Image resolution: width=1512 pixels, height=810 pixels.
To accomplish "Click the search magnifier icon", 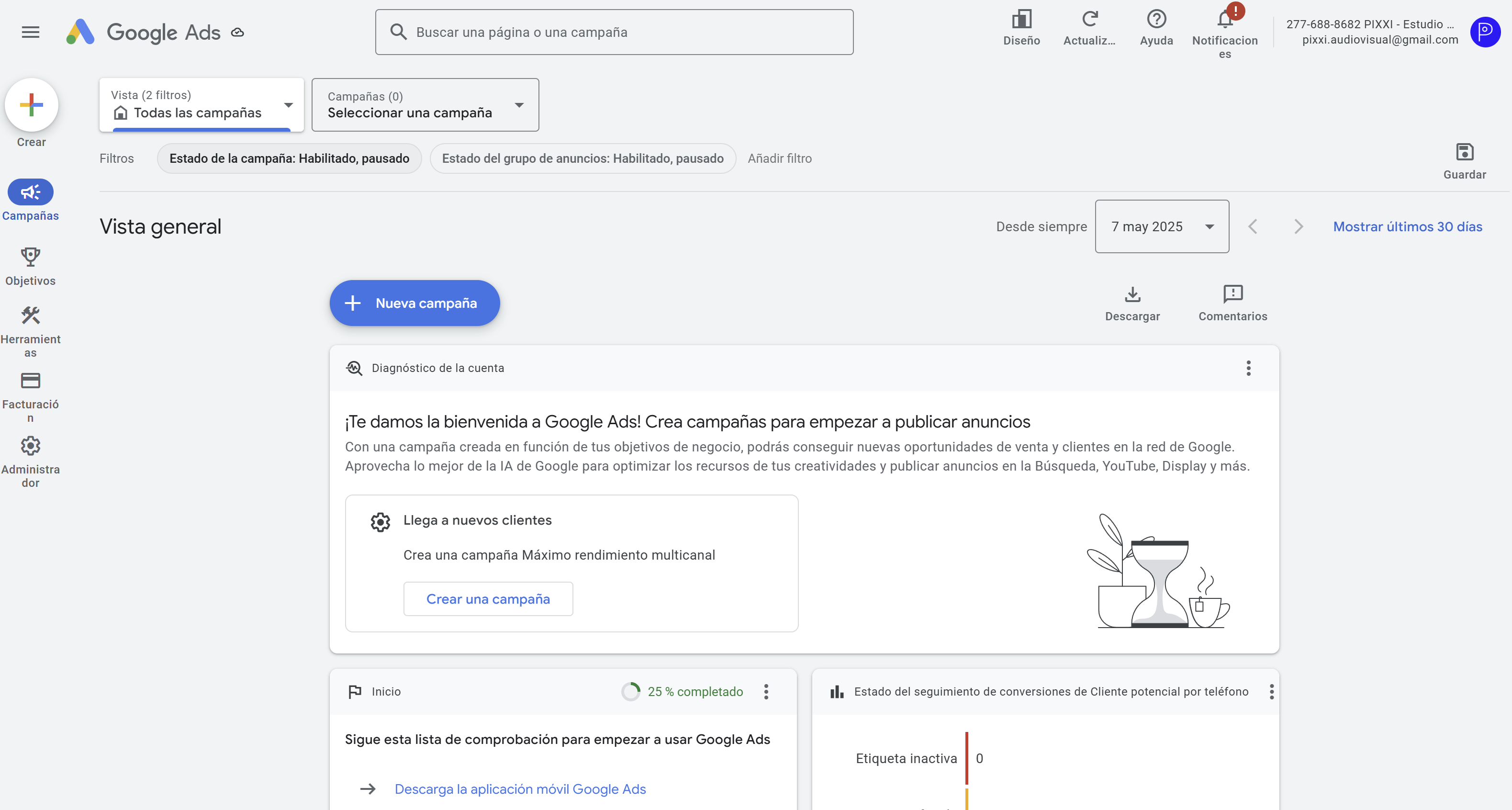I will 399,32.
